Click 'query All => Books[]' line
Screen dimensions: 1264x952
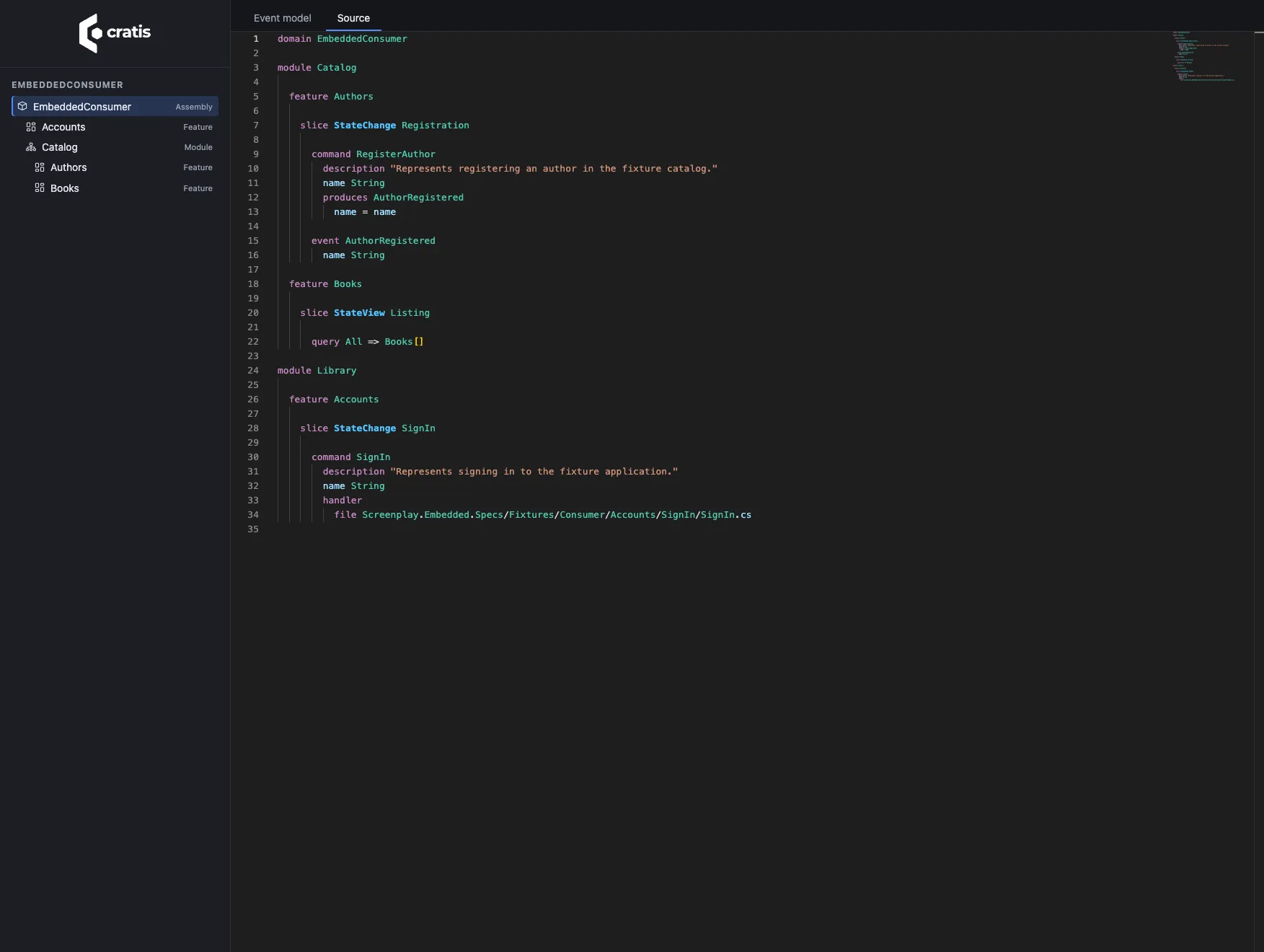click(368, 342)
